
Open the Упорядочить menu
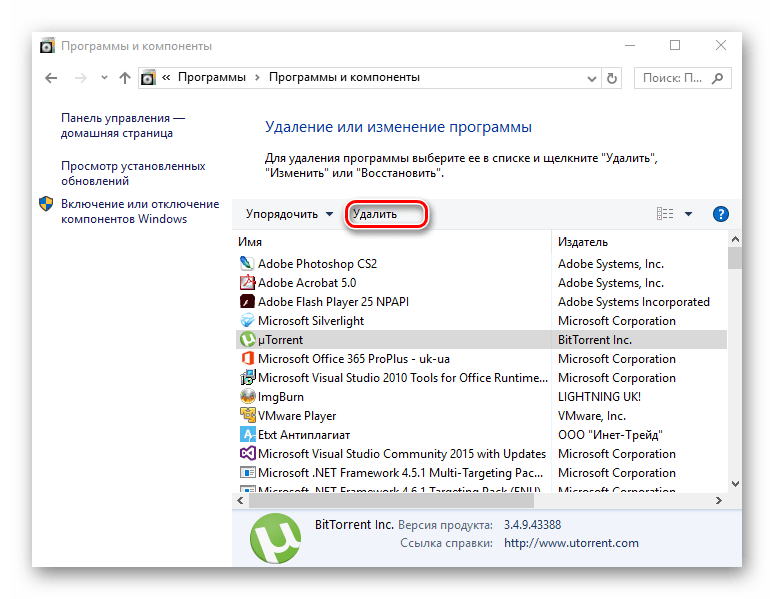click(289, 214)
